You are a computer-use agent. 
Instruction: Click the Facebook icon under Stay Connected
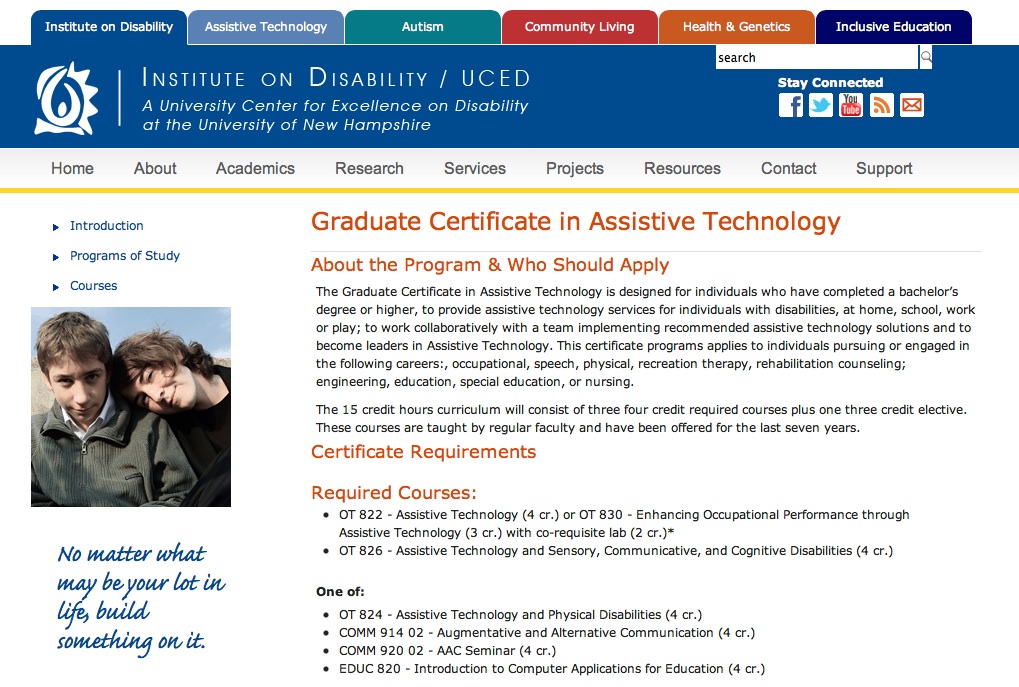[x=790, y=105]
